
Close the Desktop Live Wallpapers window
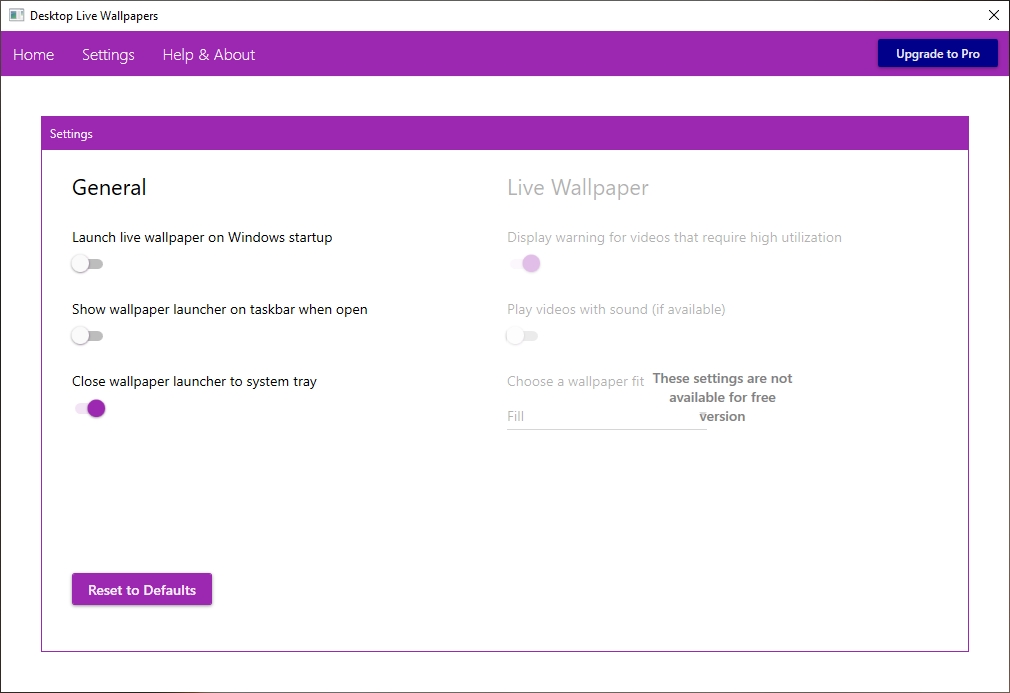pyautogui.click(x=993, y=15)
